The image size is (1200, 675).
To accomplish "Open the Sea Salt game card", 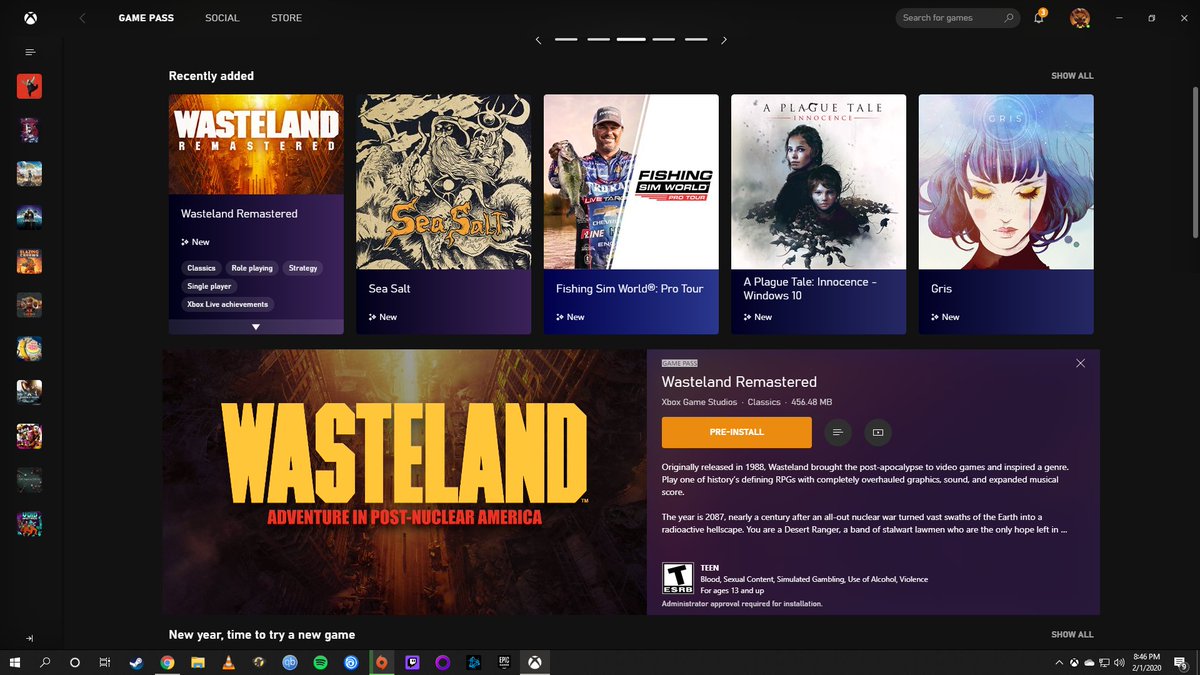I will [443, 214].
